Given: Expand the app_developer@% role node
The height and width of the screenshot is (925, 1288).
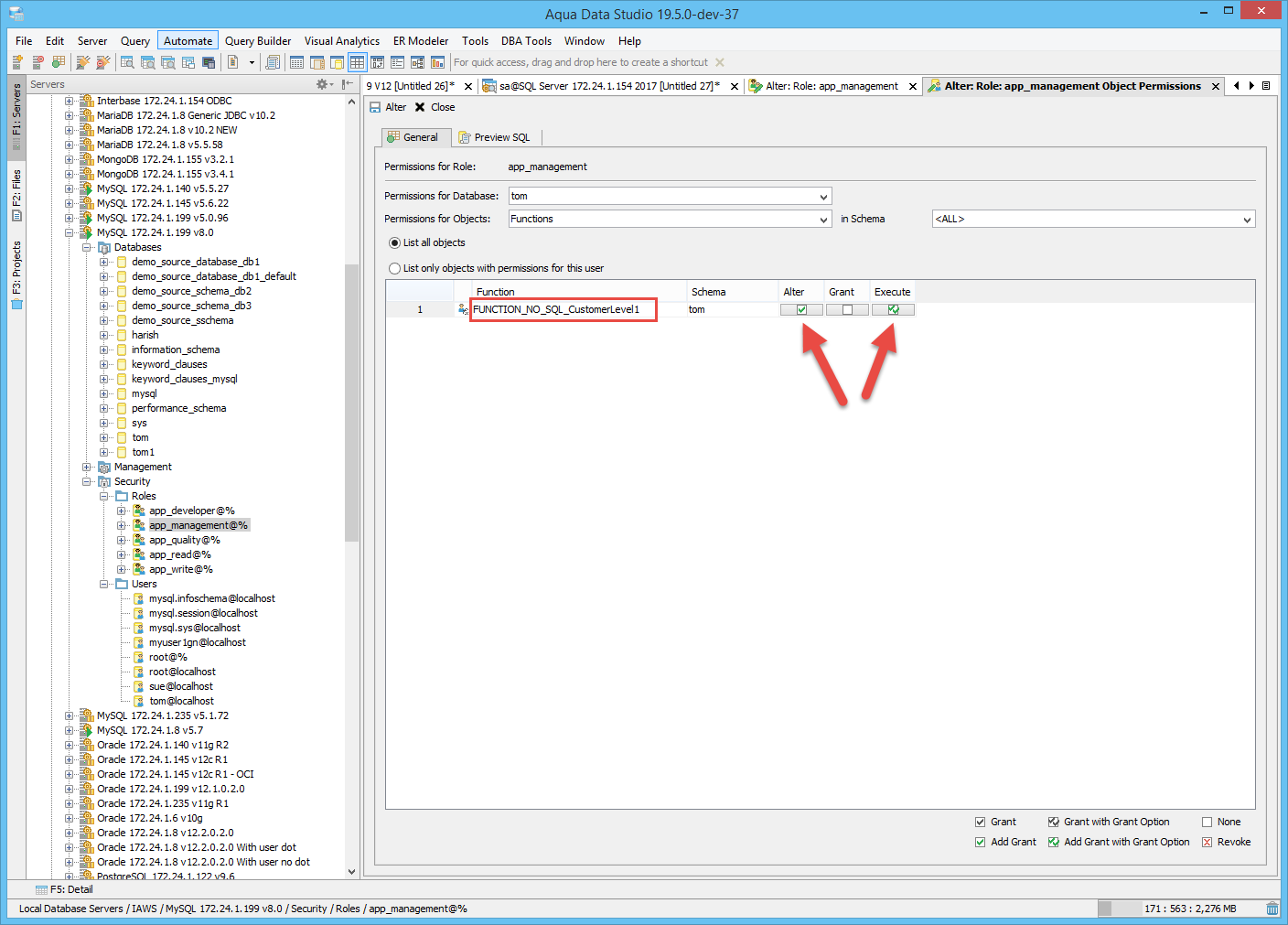Looking at the screenshot, I should (122, 511).
